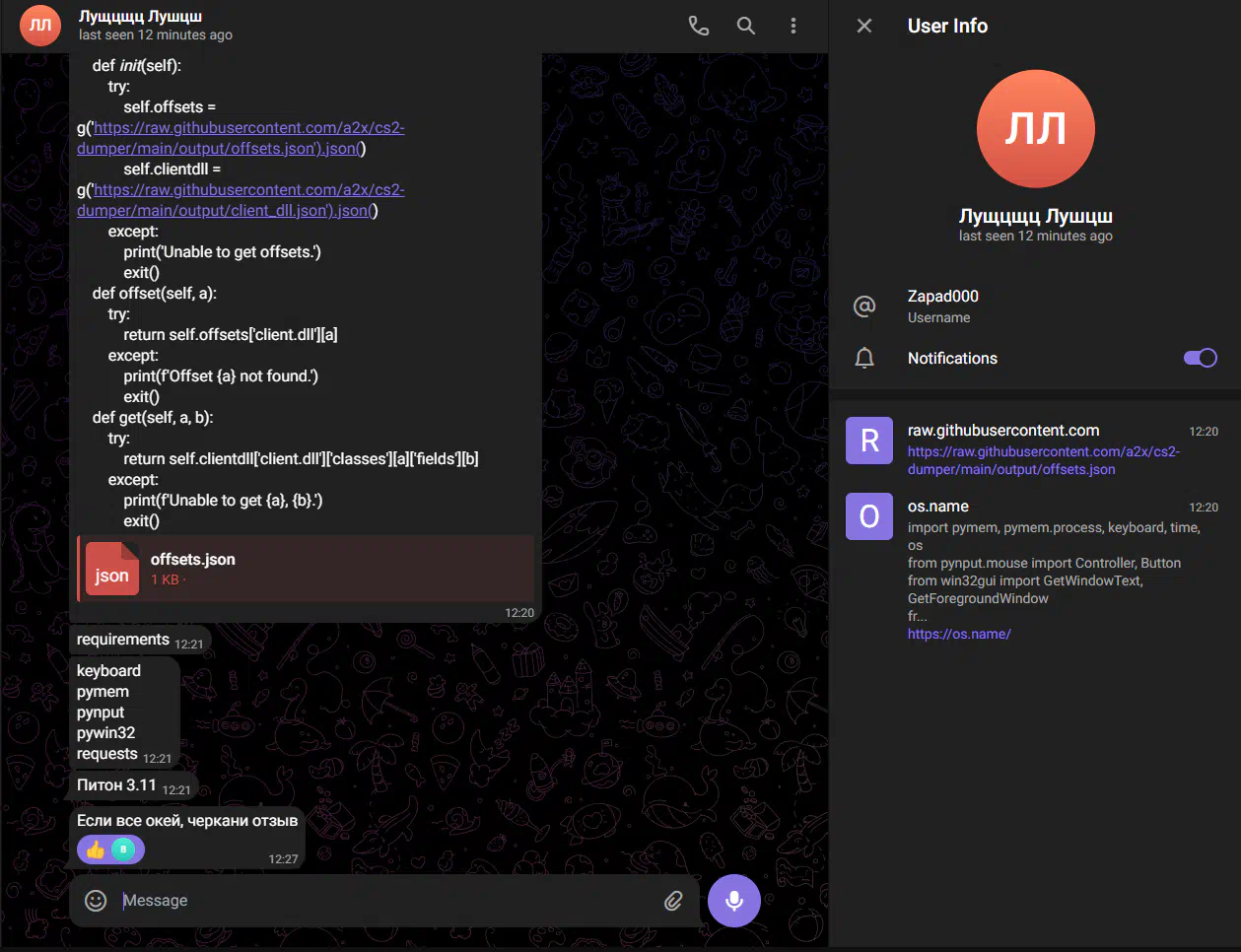Click the os.name shared link title
This screenshot has width=1241, height=952.
(x=938, y=506)
